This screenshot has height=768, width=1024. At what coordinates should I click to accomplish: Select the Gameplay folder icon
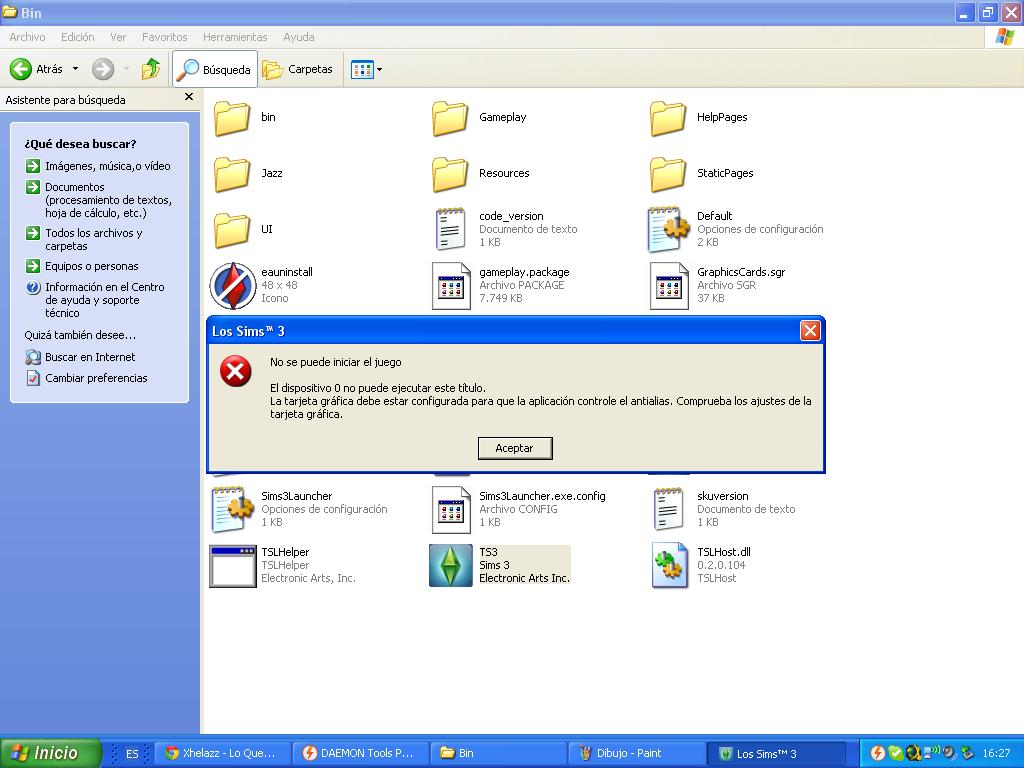(449, 118)
